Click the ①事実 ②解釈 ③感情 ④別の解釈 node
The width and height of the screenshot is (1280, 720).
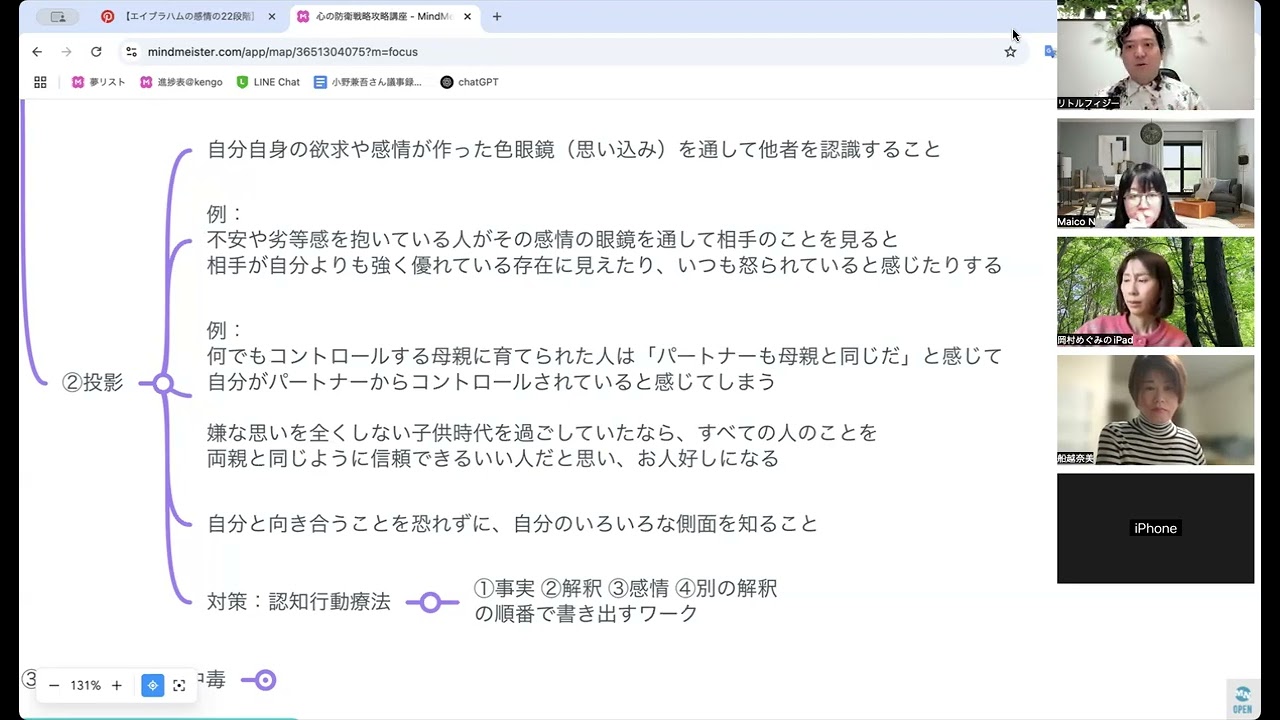pos(625,601)
